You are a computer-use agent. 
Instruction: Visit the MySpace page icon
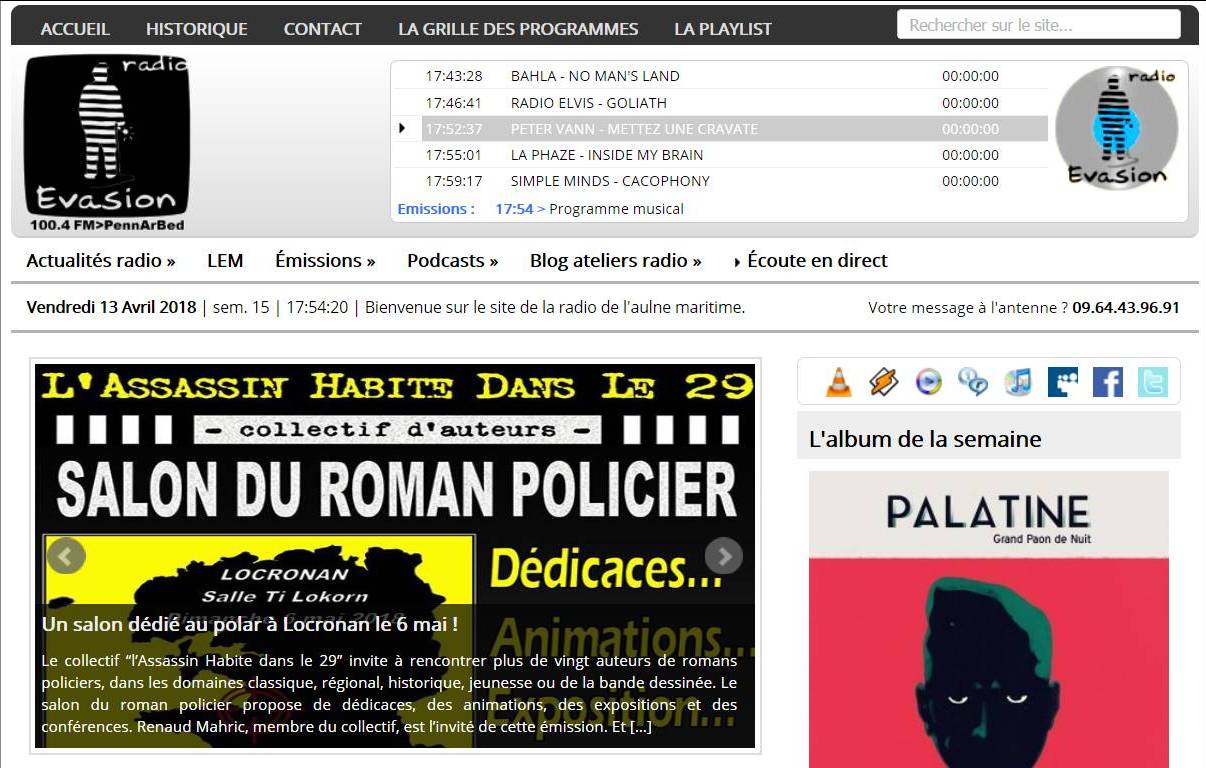(1063, 382)
